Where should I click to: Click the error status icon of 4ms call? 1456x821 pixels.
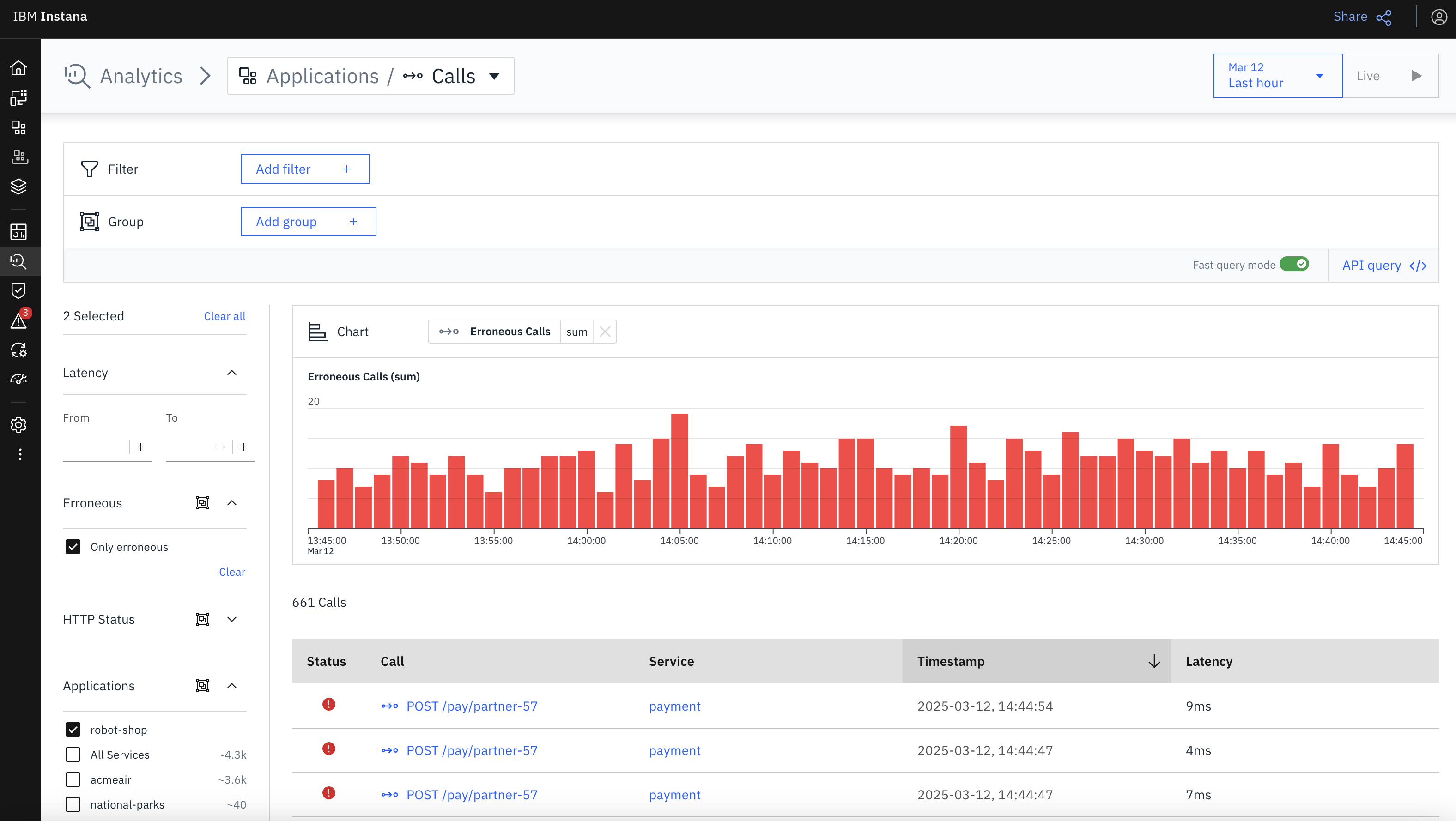coord(328,749)
